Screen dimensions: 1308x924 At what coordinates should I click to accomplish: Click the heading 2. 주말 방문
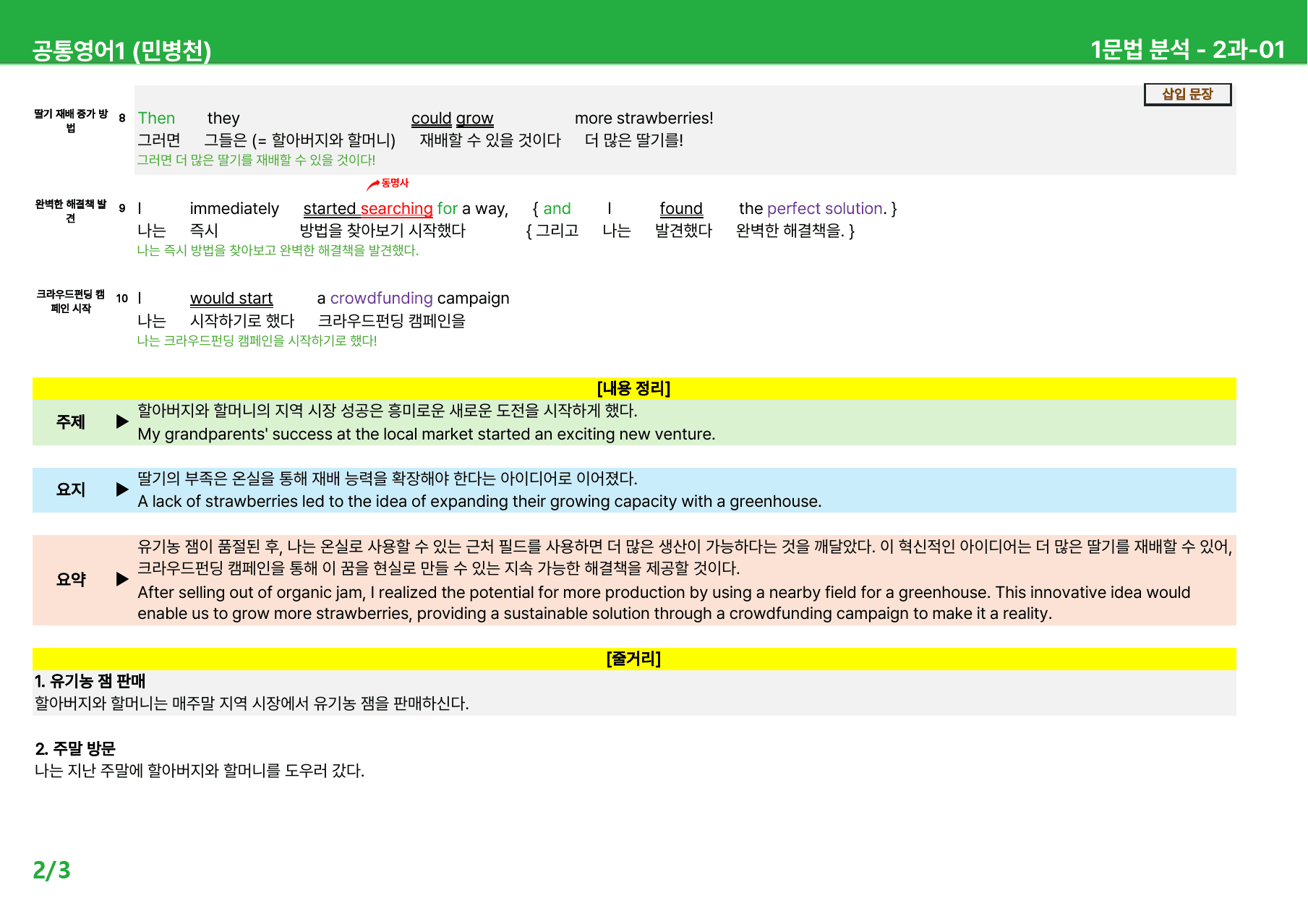[x=75, y=749]
